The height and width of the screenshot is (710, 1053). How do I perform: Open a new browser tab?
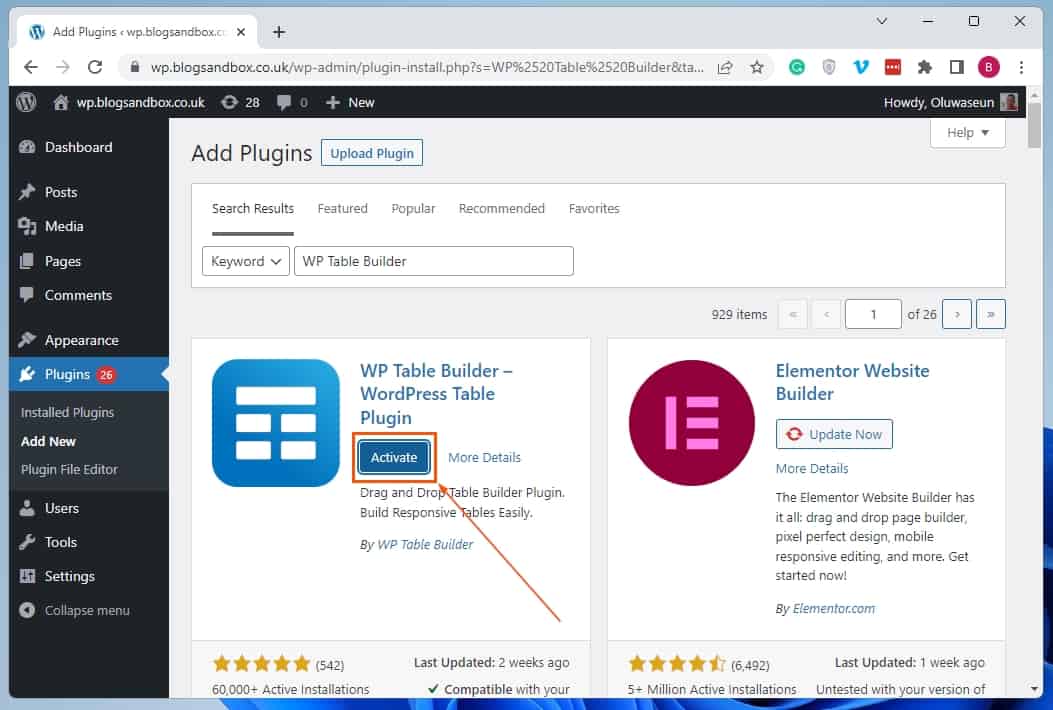[x=279, y=32]
